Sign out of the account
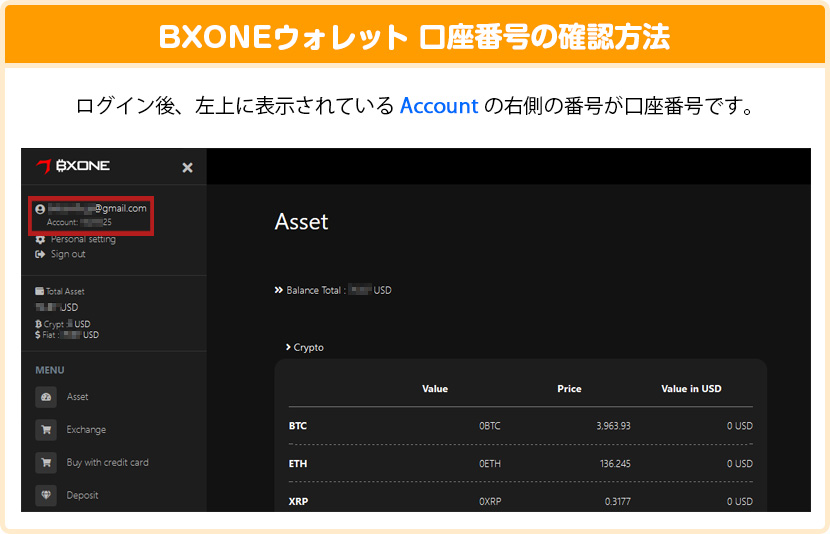Screen dimensions: 830x534 pos(68,254)
